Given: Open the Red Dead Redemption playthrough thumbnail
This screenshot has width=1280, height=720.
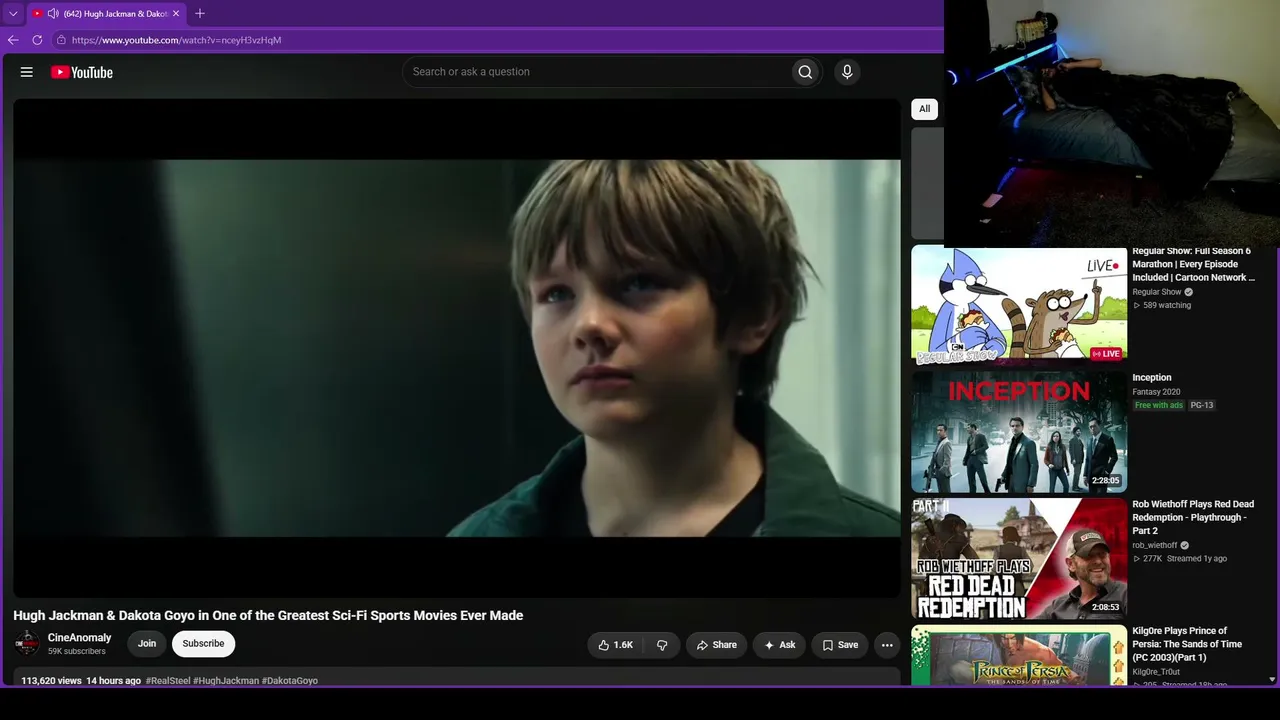Looking at the screenshot, I should pos(1019,558).
